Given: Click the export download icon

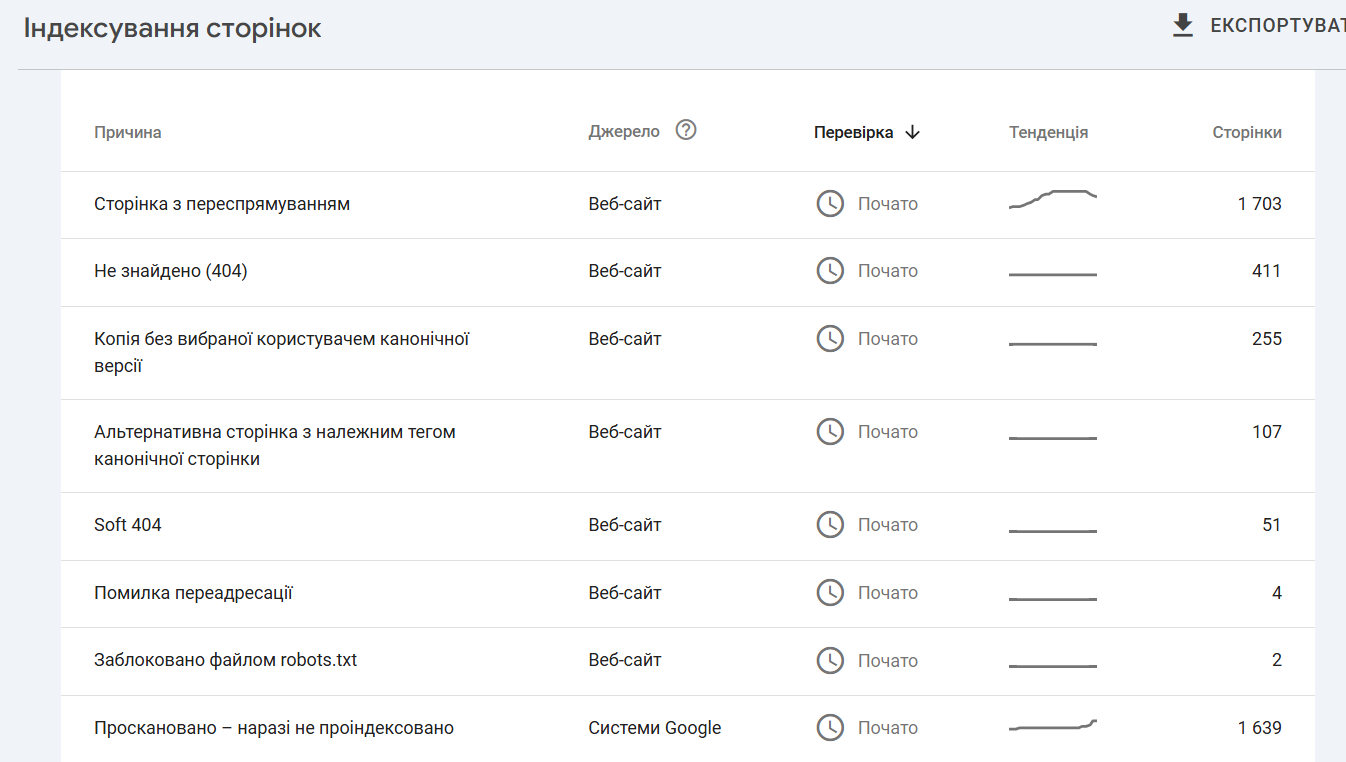Looking at the screenshot, I should point(1183,26).
